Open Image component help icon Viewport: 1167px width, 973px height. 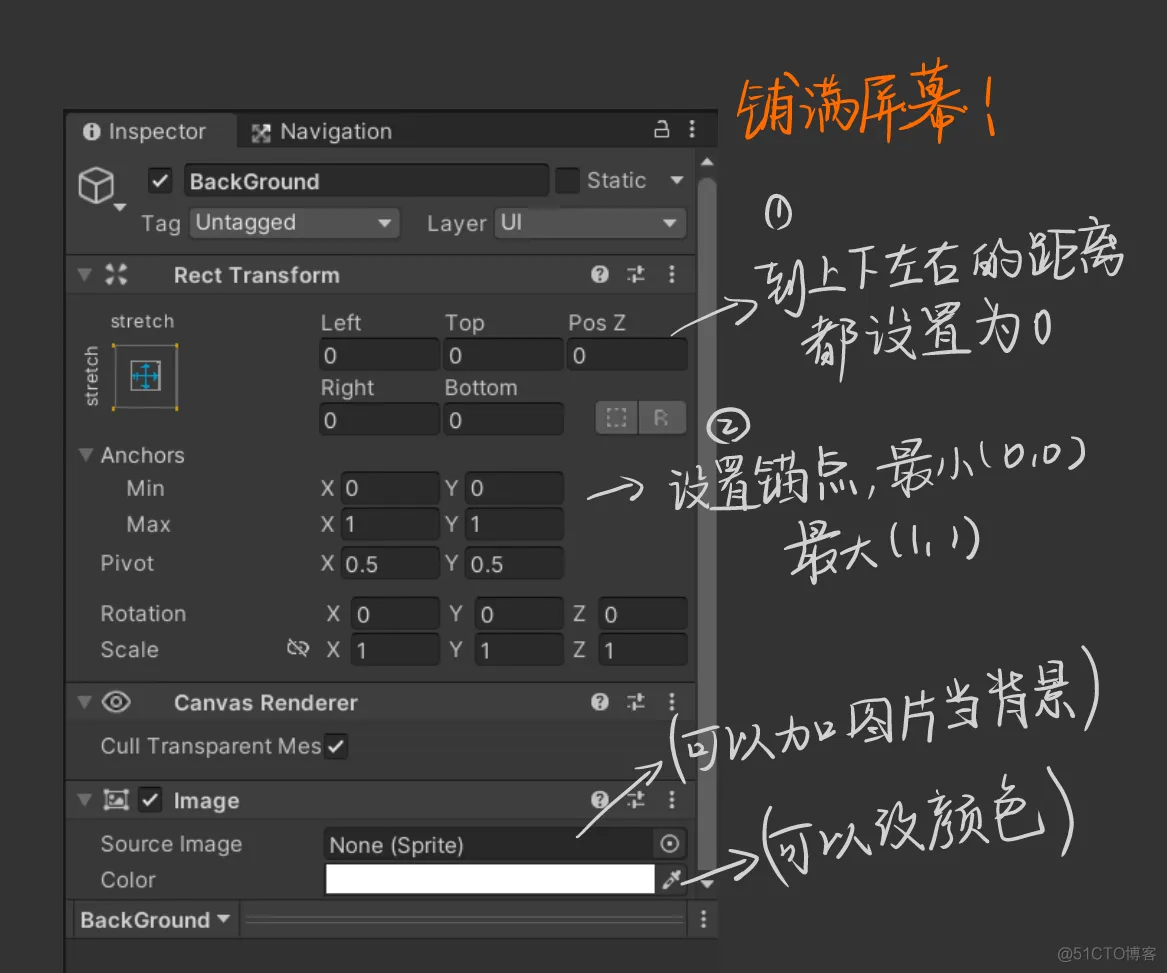coord(600,800)
